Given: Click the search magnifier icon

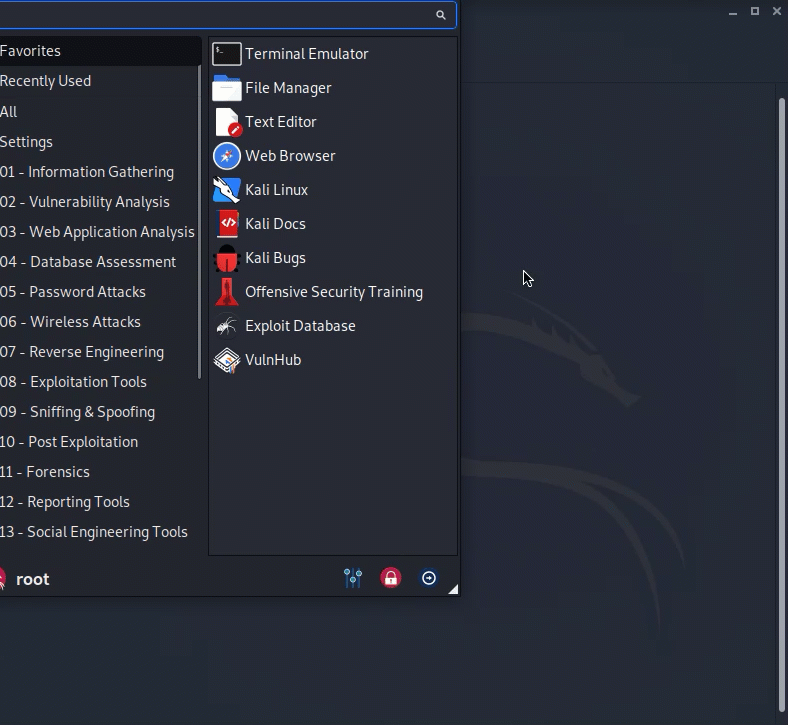Looking at the screenshot, I should point(441,15).
